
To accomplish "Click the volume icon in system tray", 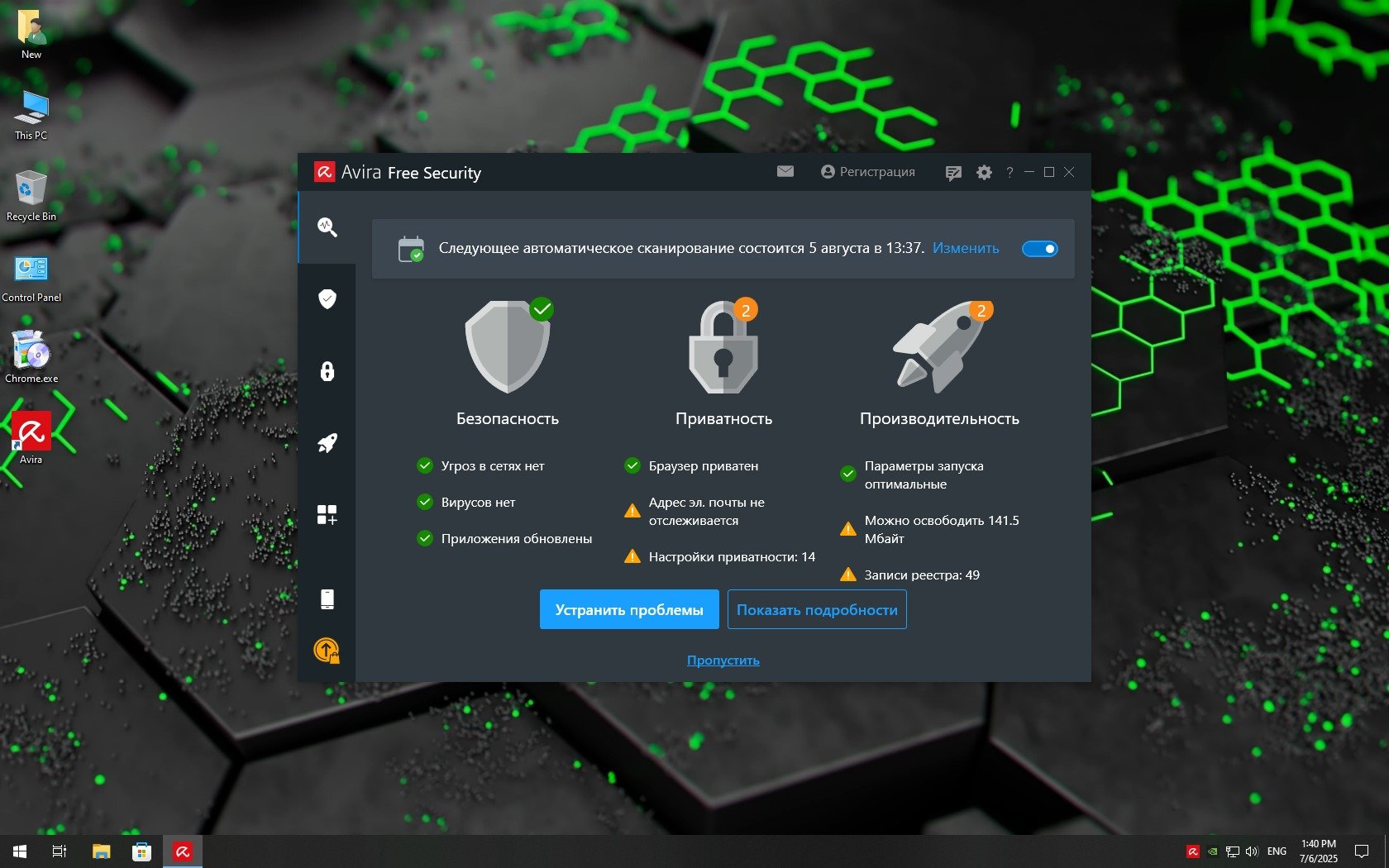I will (1252, 851).
